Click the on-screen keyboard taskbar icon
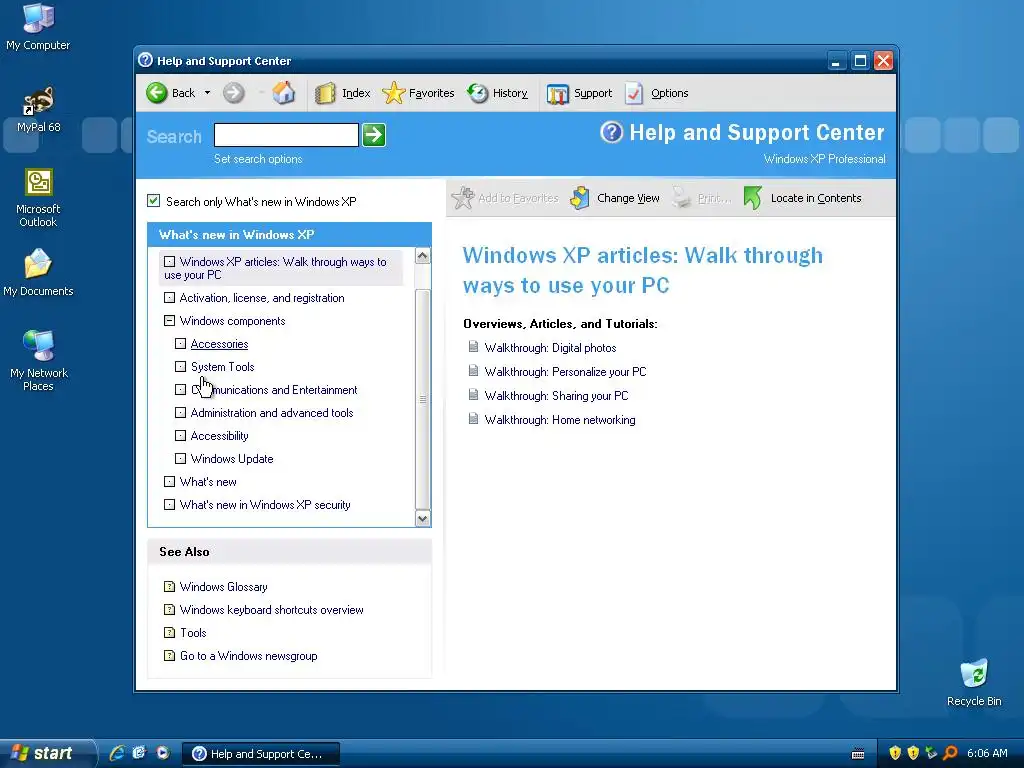This screenshot has width=1024, height=768. pyautogui.click(x=858, y=754)
